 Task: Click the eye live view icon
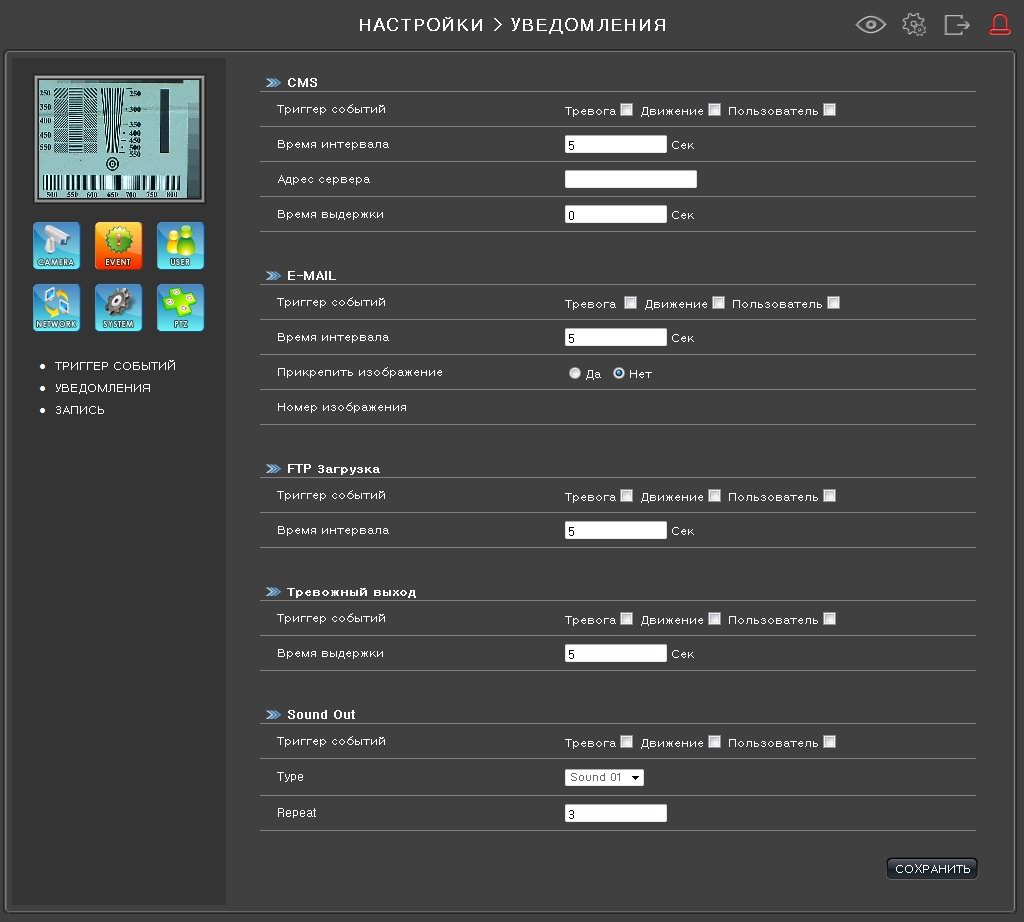pos(871,25)
